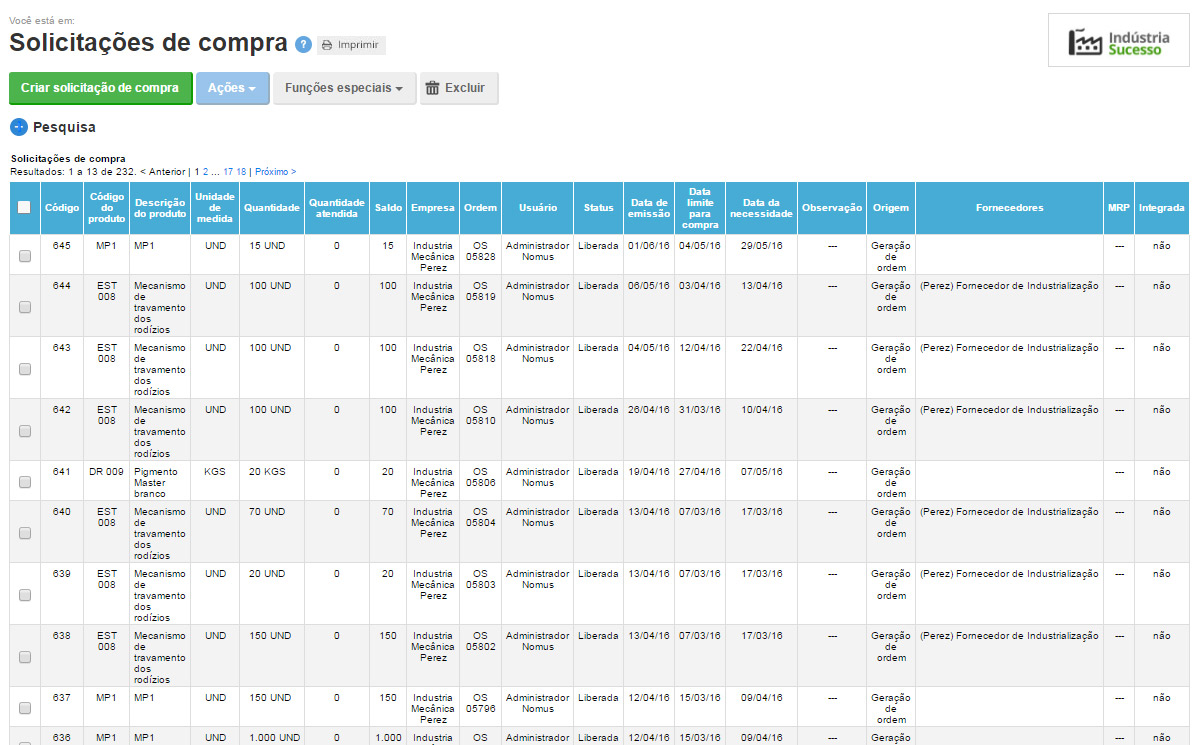Jump to results page 18
Image resolution: width=1199 pixels, height=745 pixels.
241,172
